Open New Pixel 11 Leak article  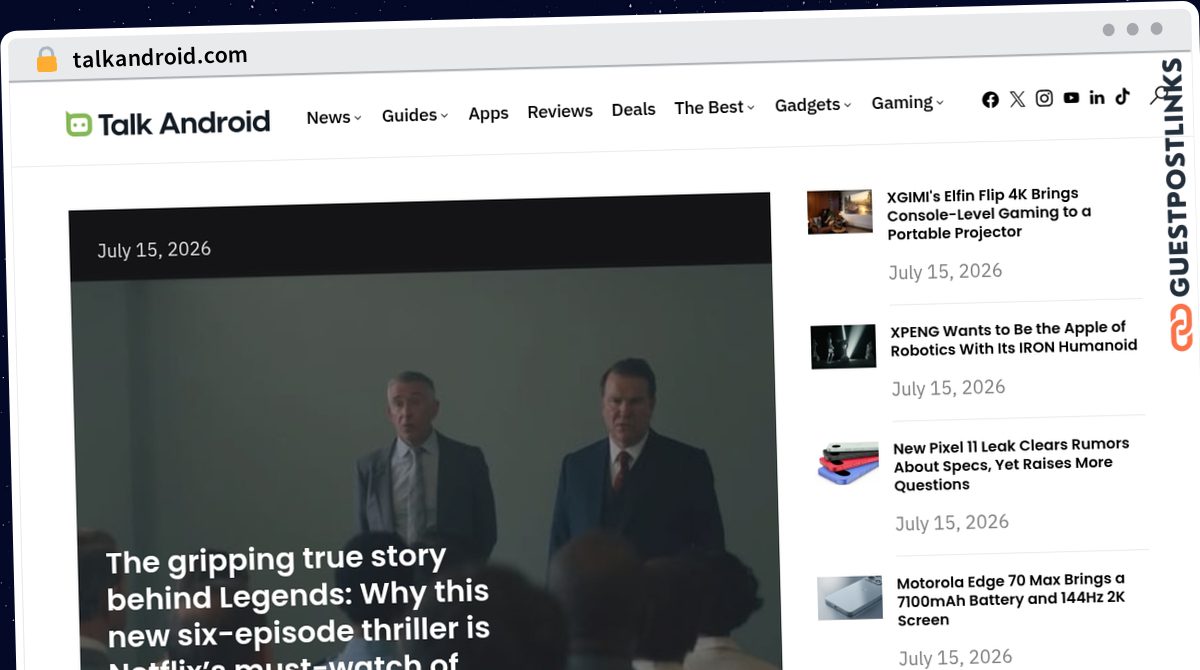point(1010,465)
